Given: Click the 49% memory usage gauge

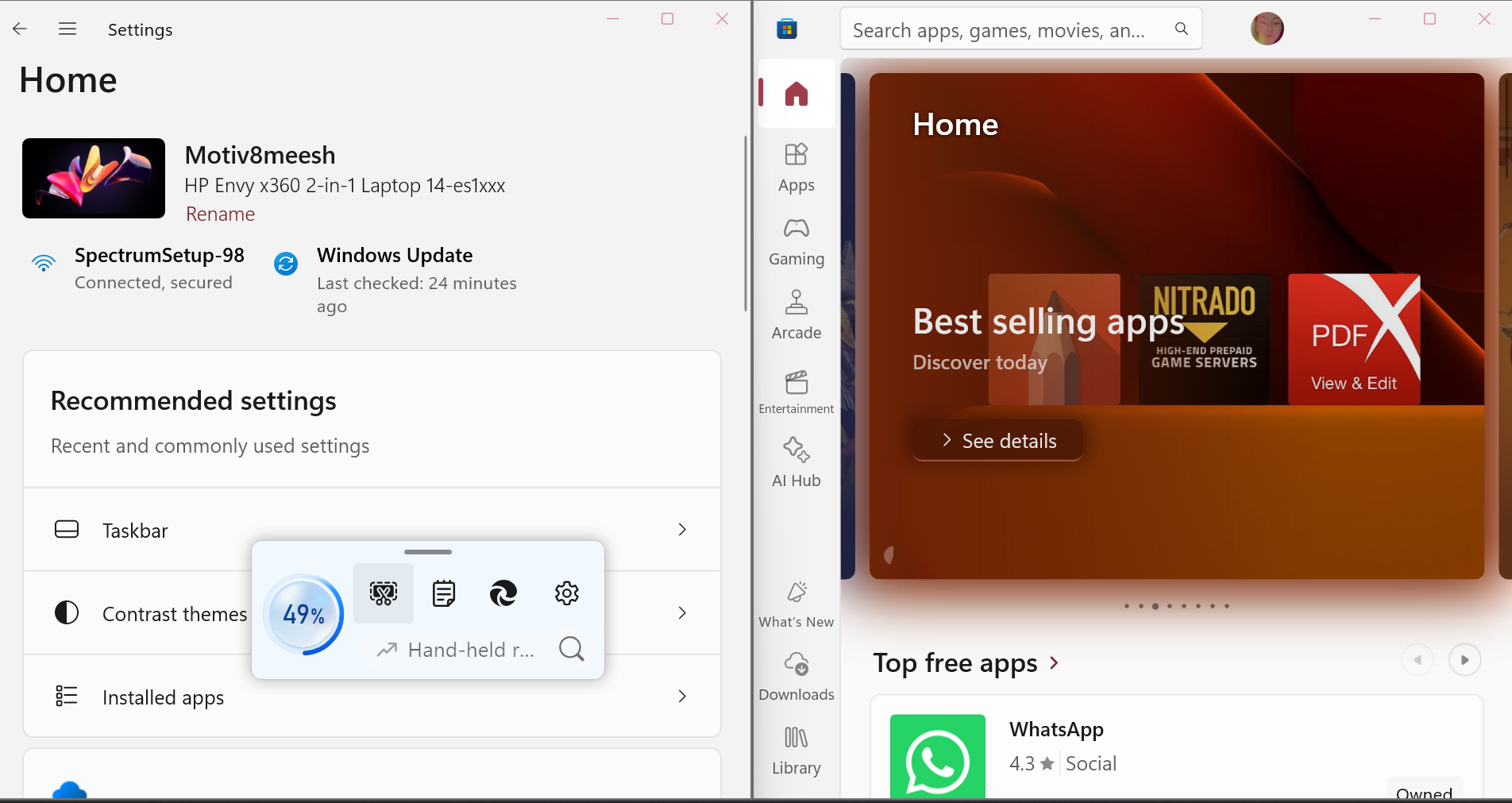Looking at the screenshot, I should point(303,614).
